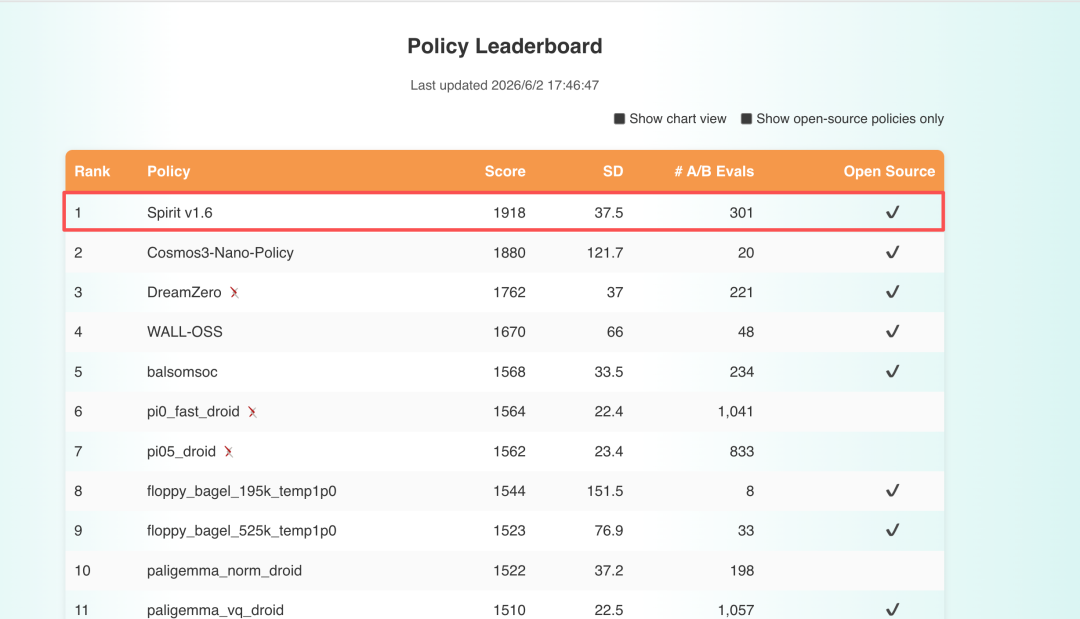The height and width of the screenshot is (619, 1080).
Task: Click the open source checkmark for balsomsoc
Action: (x=893, y=371)
